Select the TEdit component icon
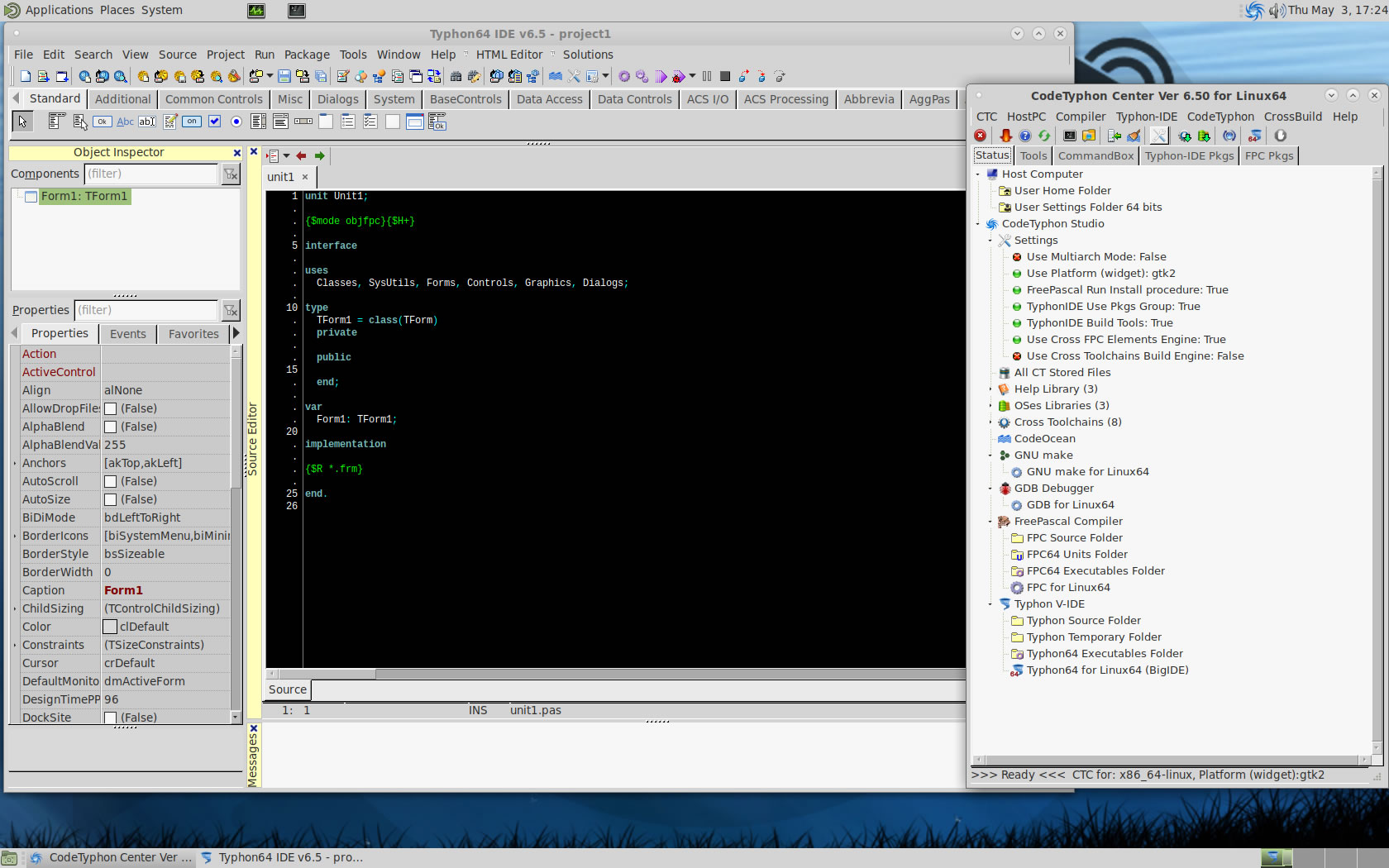The image size is (1389, 868). [147, 122]
